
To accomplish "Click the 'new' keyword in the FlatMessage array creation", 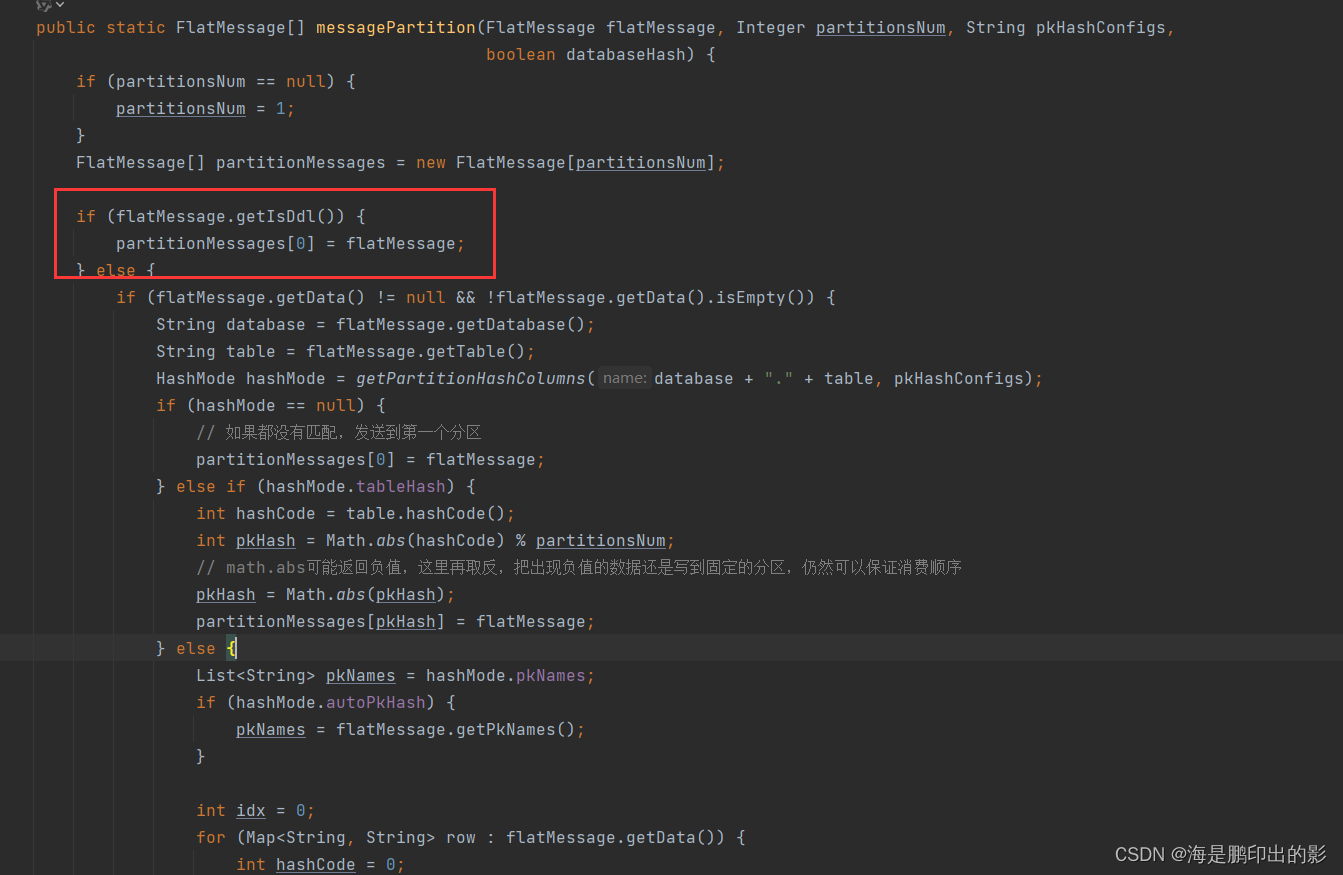I will [431, 163].
